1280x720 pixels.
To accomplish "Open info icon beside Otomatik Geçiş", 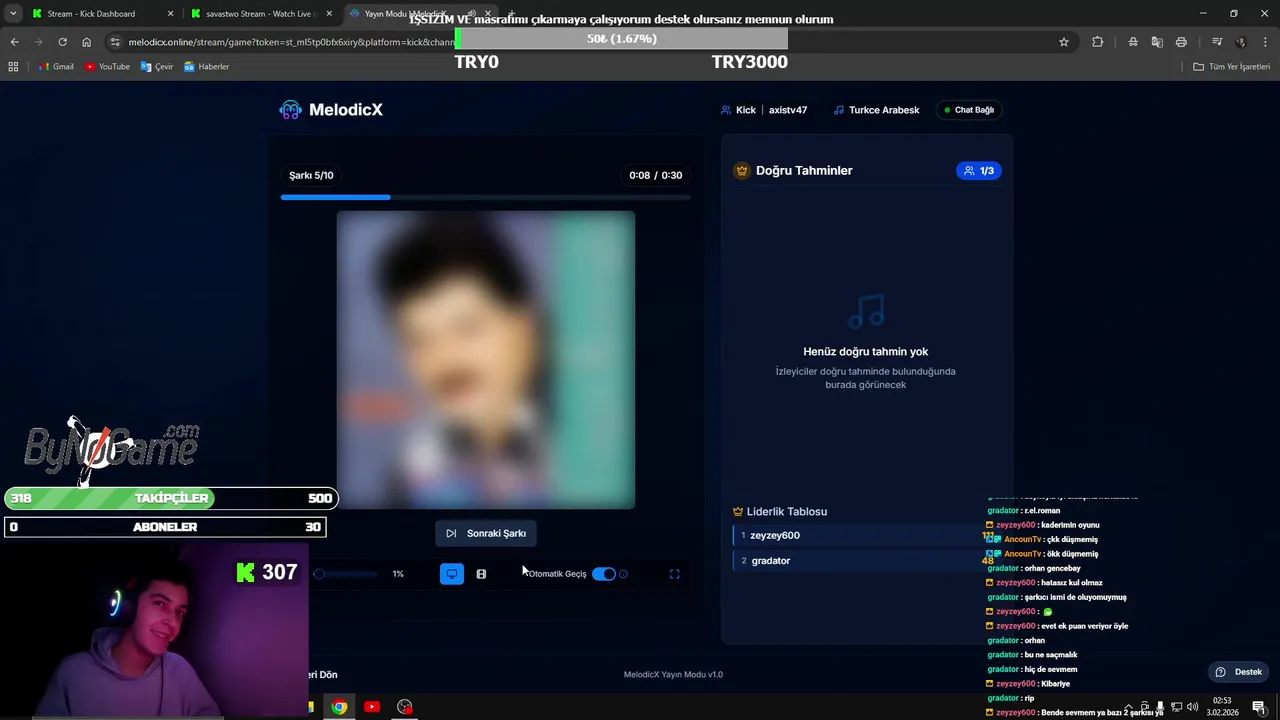I will pyautogui.click(x=623, y=574).
